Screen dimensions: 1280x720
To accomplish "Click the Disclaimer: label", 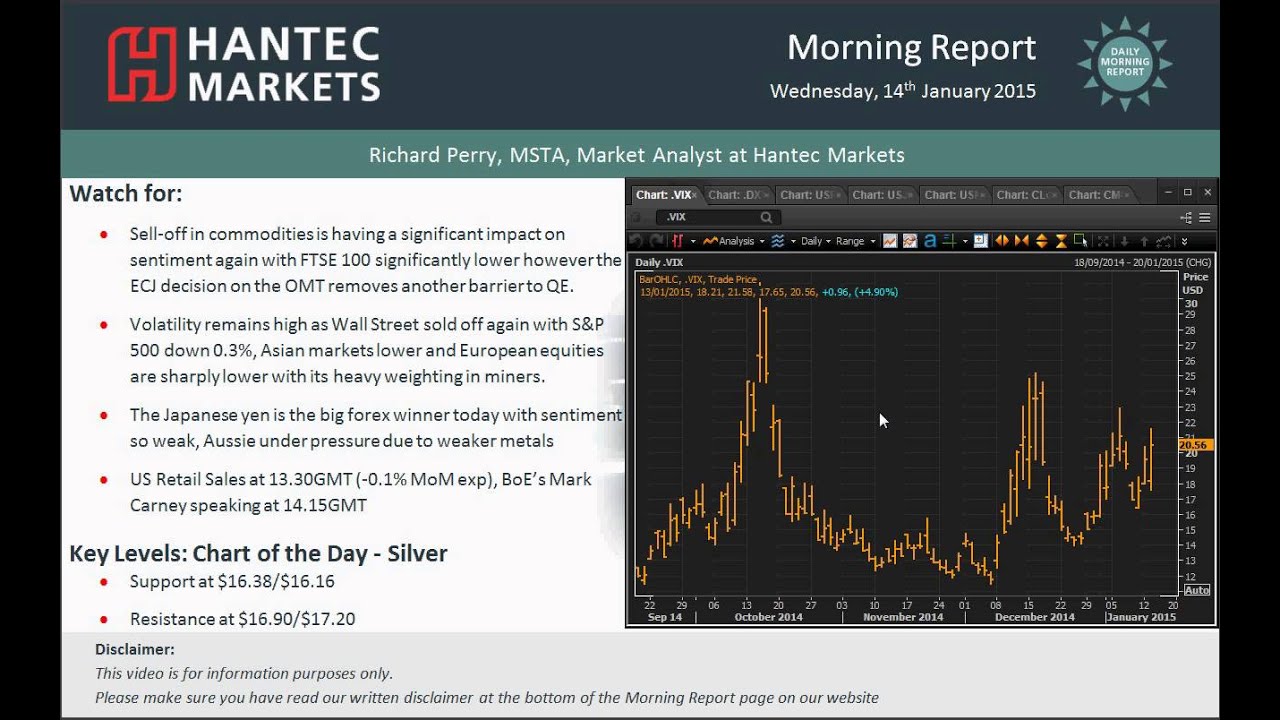I will pos(135,649).
